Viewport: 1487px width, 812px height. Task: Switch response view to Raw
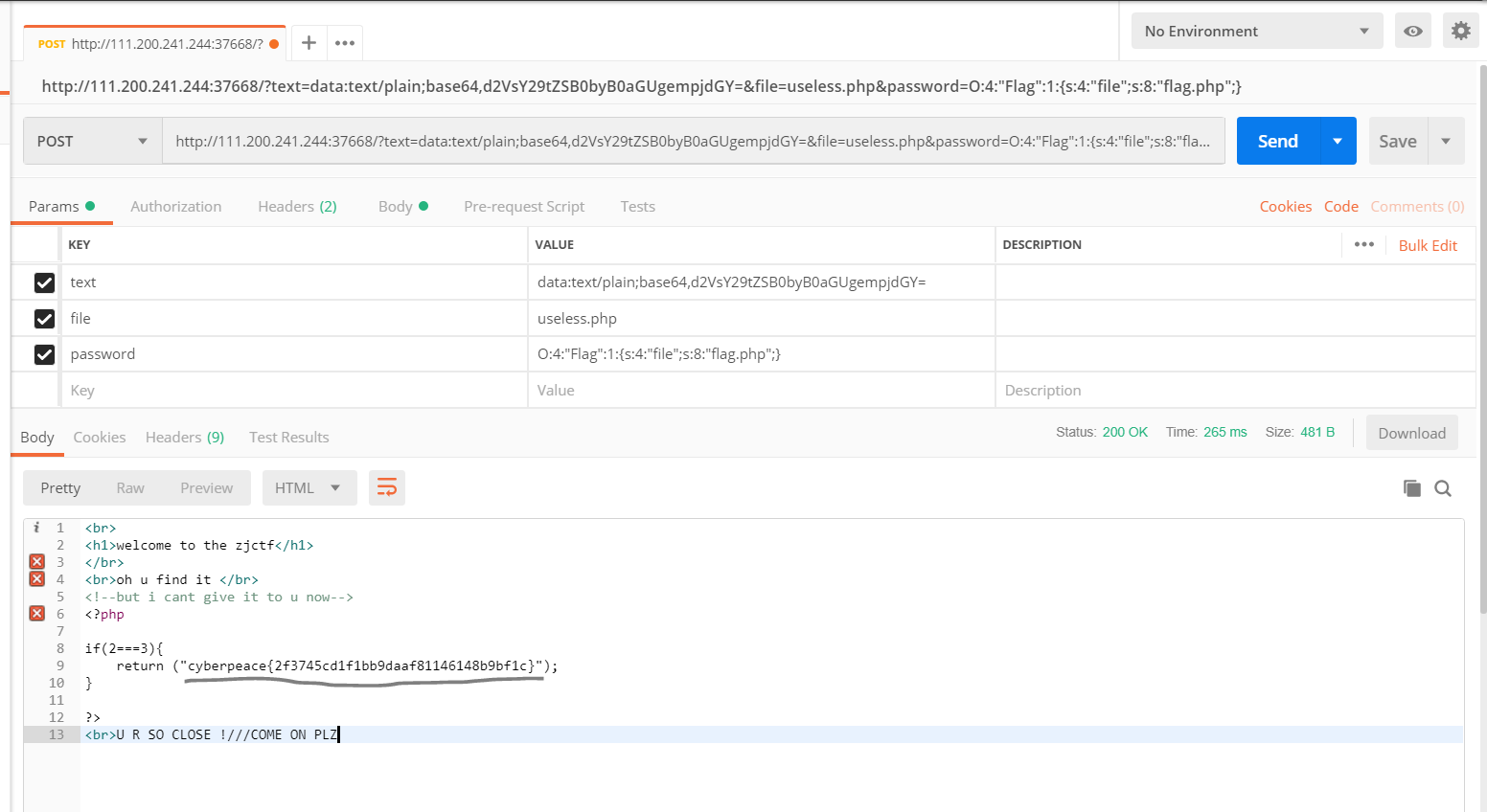click(130, 487)
